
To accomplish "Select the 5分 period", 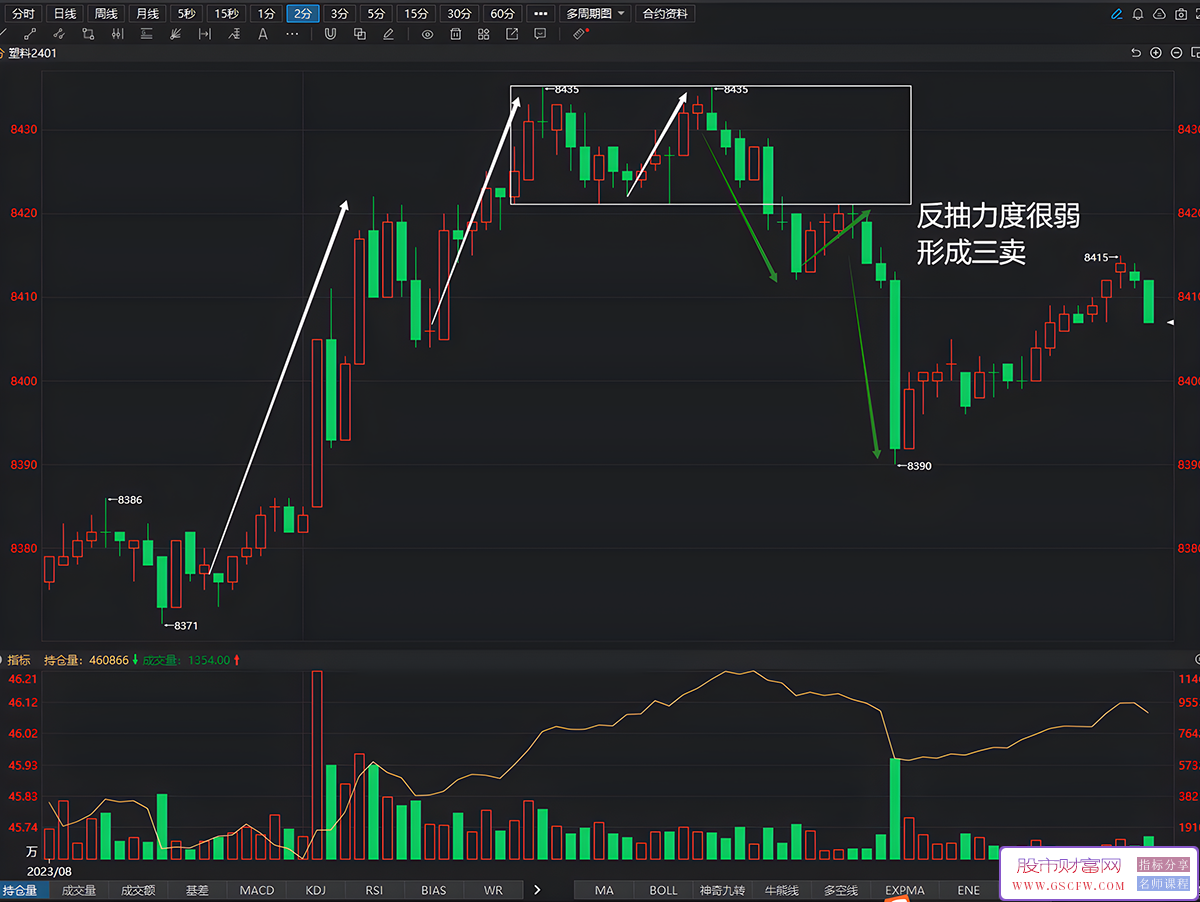I will coord(375,14).
